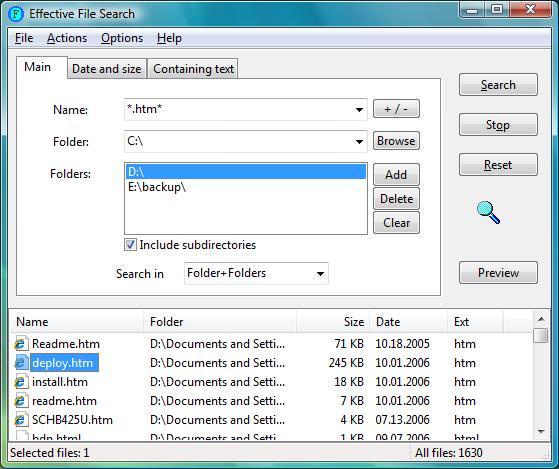559x469 pixels.
Task: Sort results by Date column header
Action: click(409, 322)
